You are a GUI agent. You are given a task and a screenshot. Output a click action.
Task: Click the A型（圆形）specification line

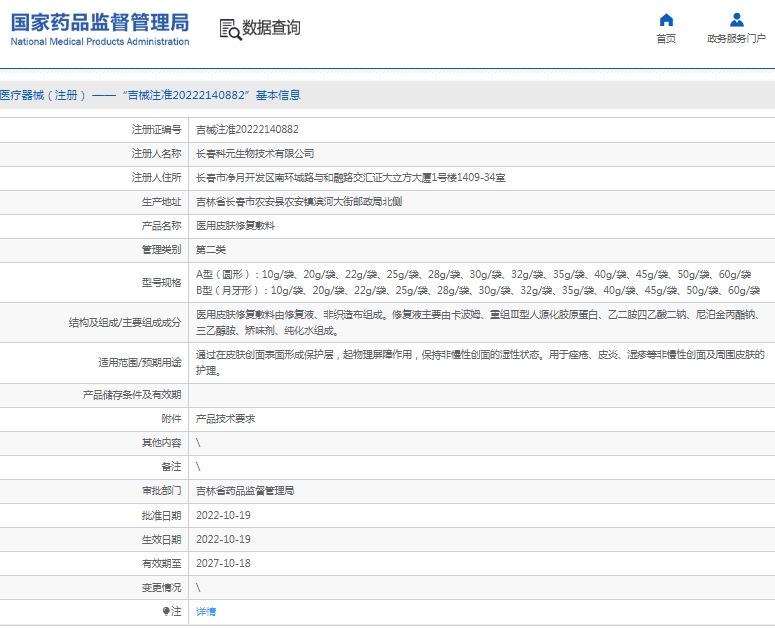point(472,275)
